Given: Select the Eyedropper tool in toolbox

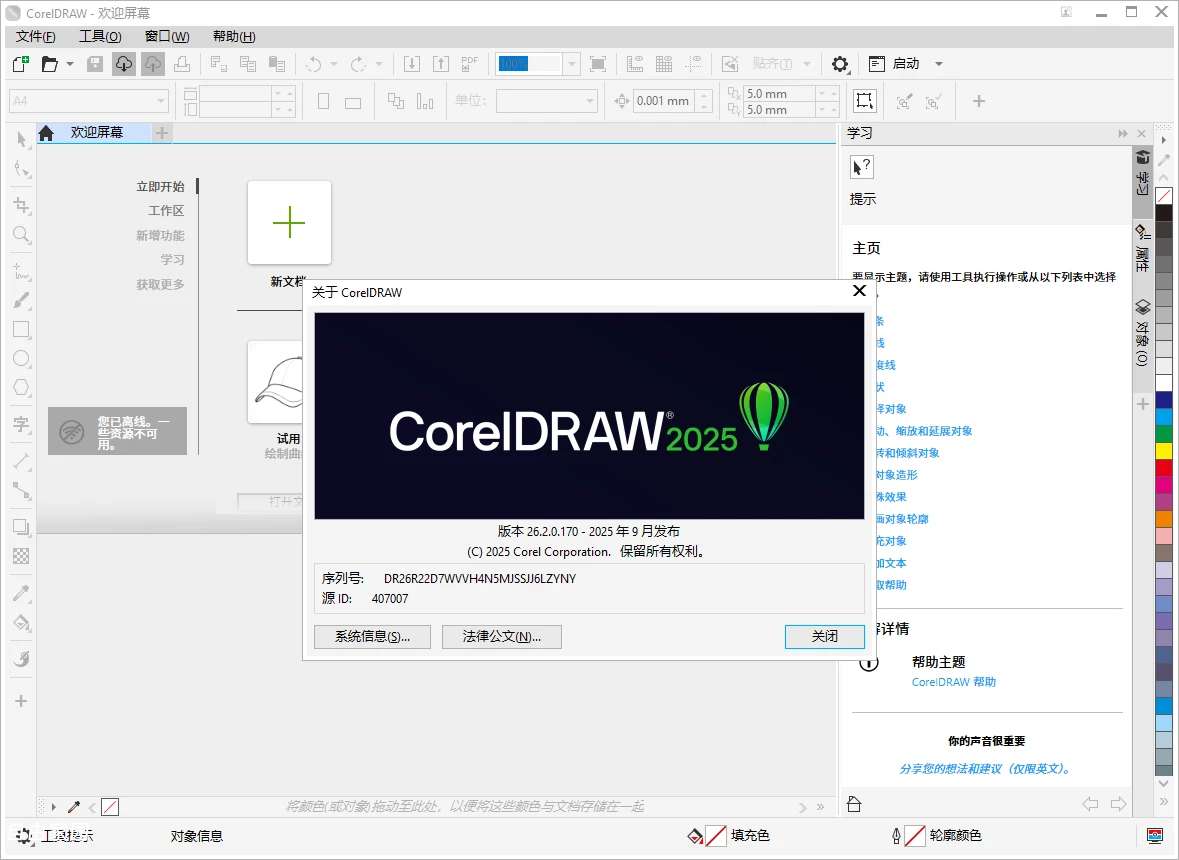Looking at the screenshot, I should 21,593.
